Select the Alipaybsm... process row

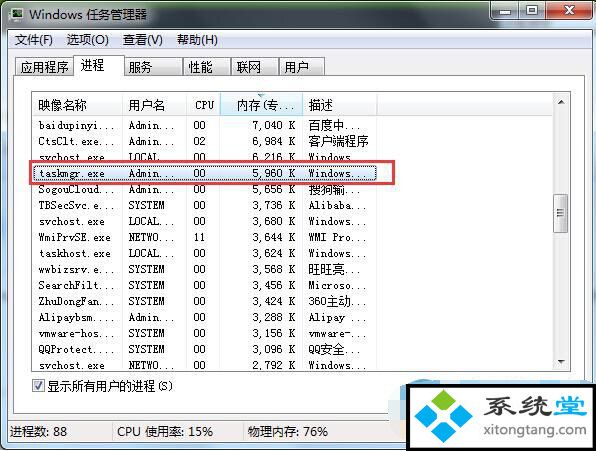[204, 317]
